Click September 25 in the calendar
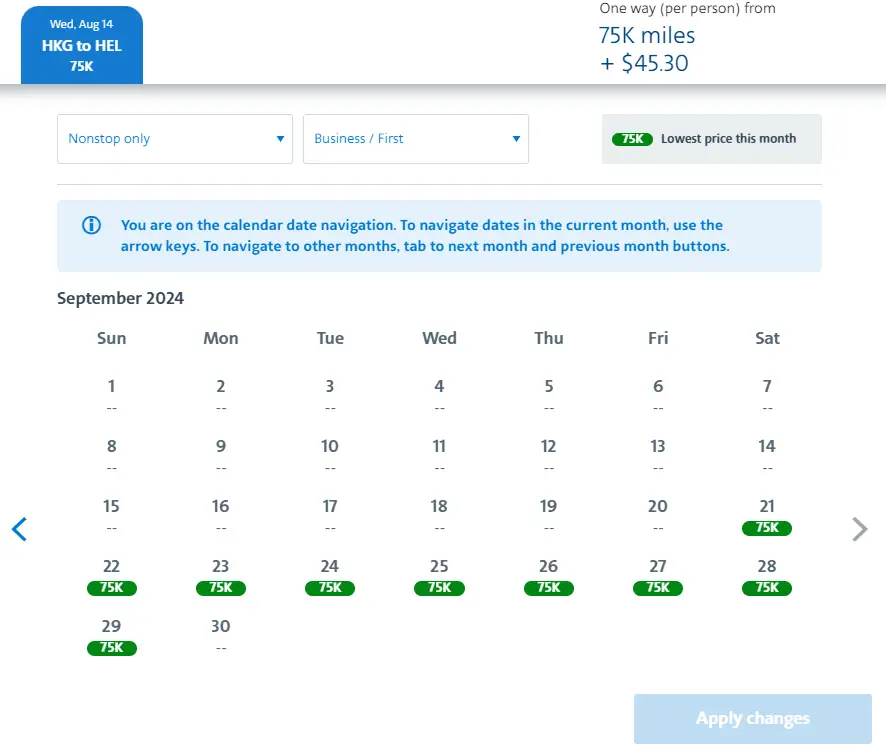Screen dimensions: 886x752 pos(439,576)
